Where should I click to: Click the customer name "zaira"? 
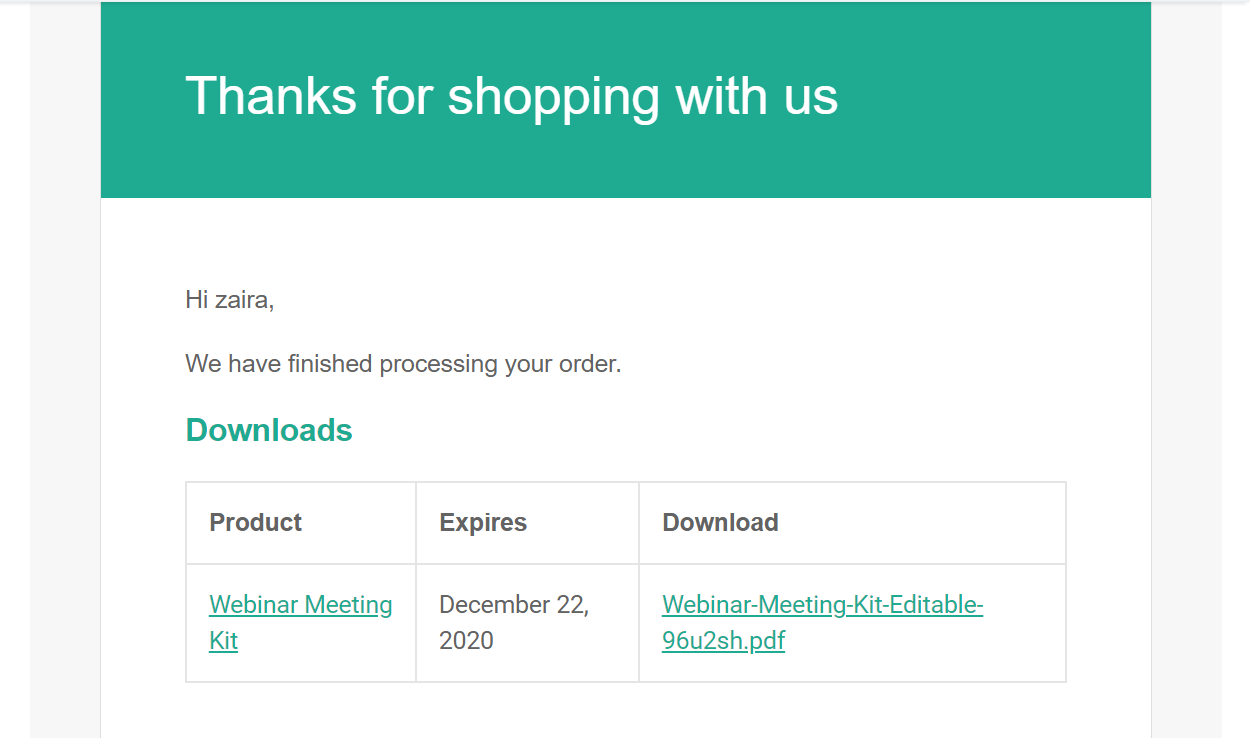point(243,299)
